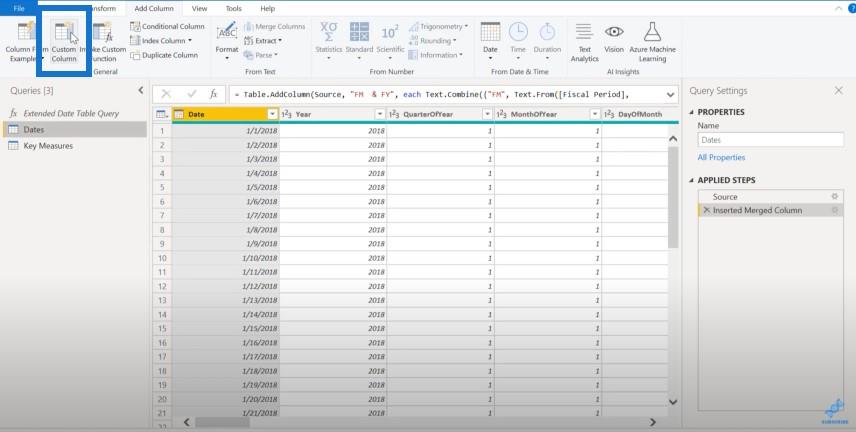Image resolution: width=856 pixels, height=432 pixels.
Task: Open Column From Examples tool
Action: pyautogui.click(x=26, y=42)
